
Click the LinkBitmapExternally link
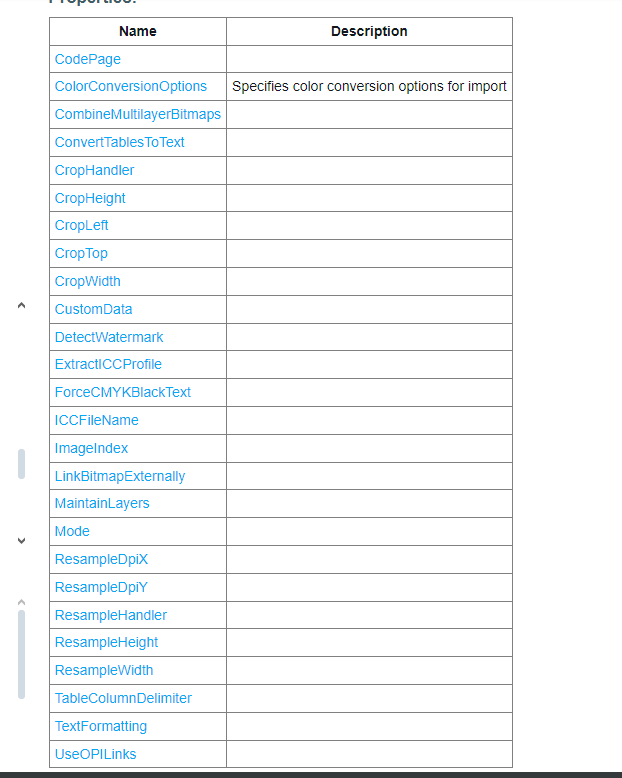point(120,476)
